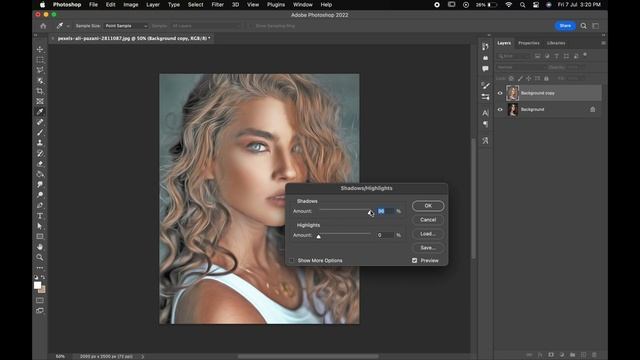Toggle Show Sampling Ring checkbox
The image size is (640, 360).
point(251,26)
